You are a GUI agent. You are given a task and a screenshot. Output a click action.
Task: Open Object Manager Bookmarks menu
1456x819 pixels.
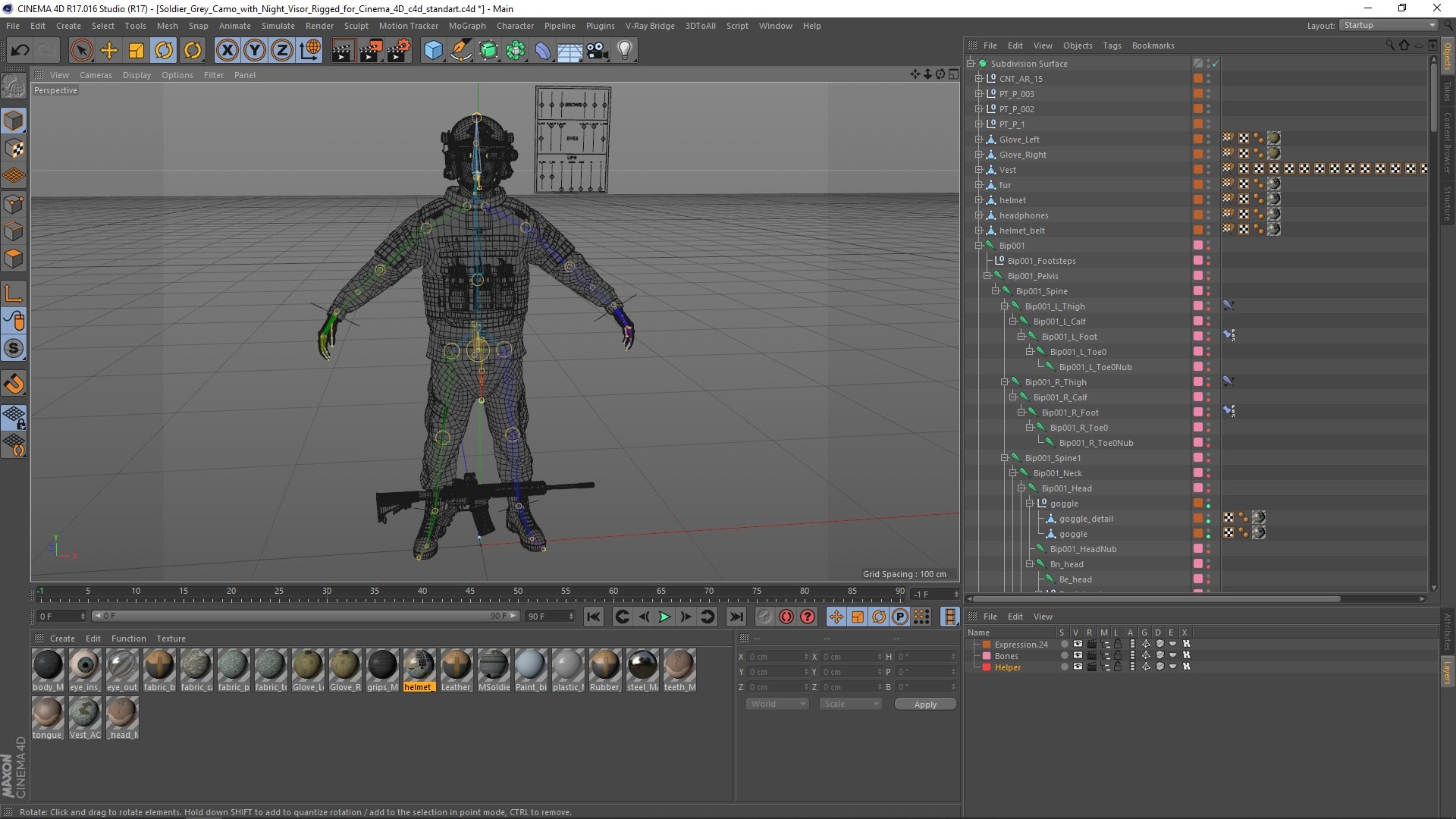click(1153, 45)
